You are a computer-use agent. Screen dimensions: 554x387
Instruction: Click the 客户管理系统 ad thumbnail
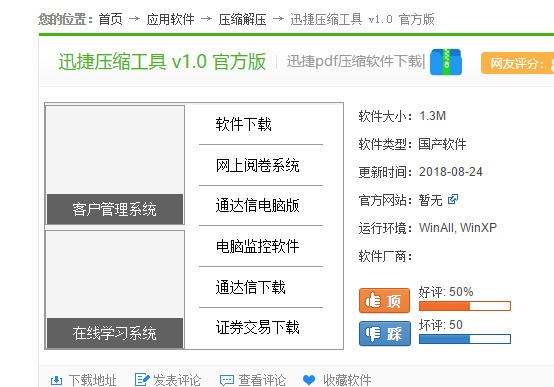(115, 165)
